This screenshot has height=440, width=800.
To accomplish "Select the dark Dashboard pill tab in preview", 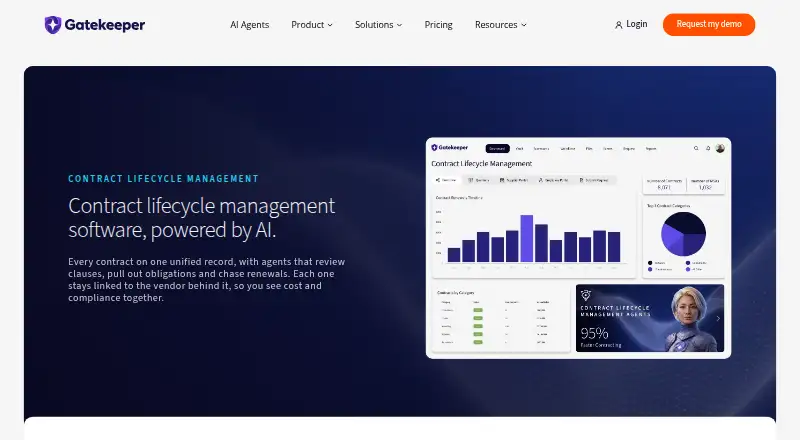I will 497,149.
